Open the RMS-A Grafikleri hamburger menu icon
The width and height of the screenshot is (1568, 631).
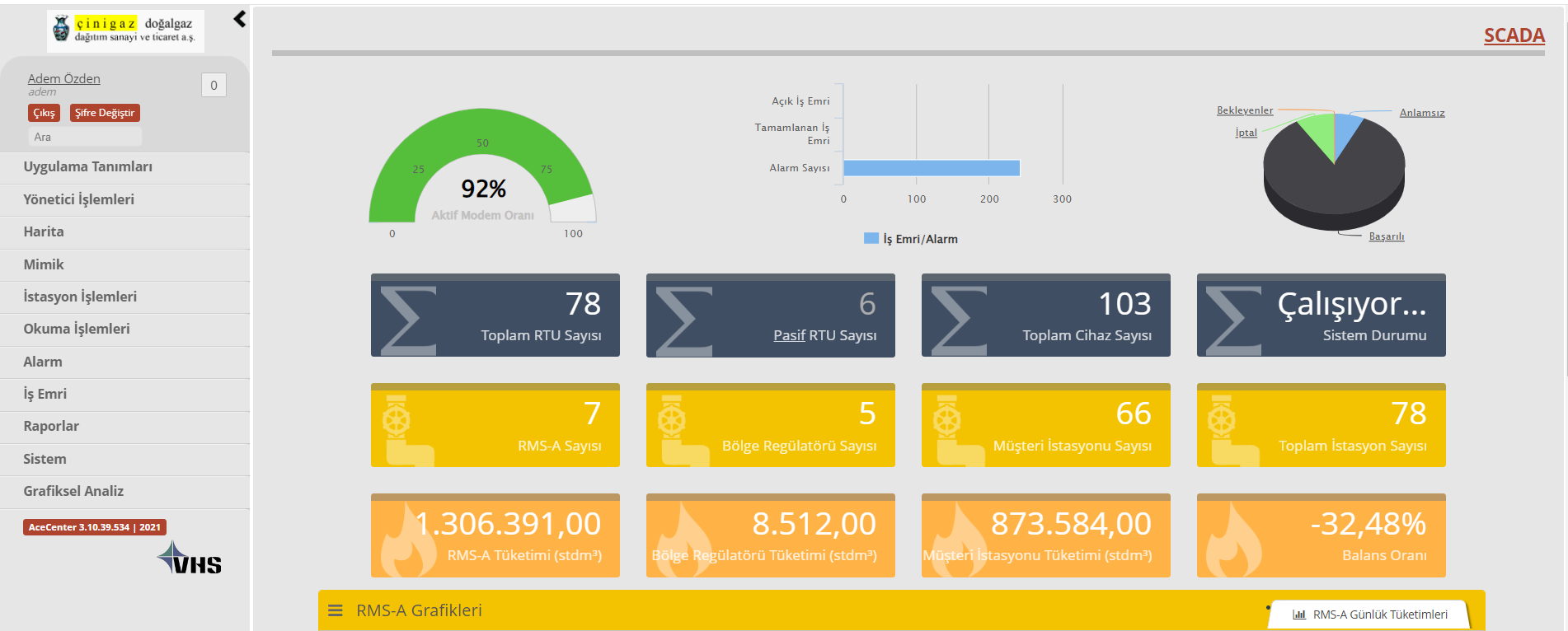point(336,610)
